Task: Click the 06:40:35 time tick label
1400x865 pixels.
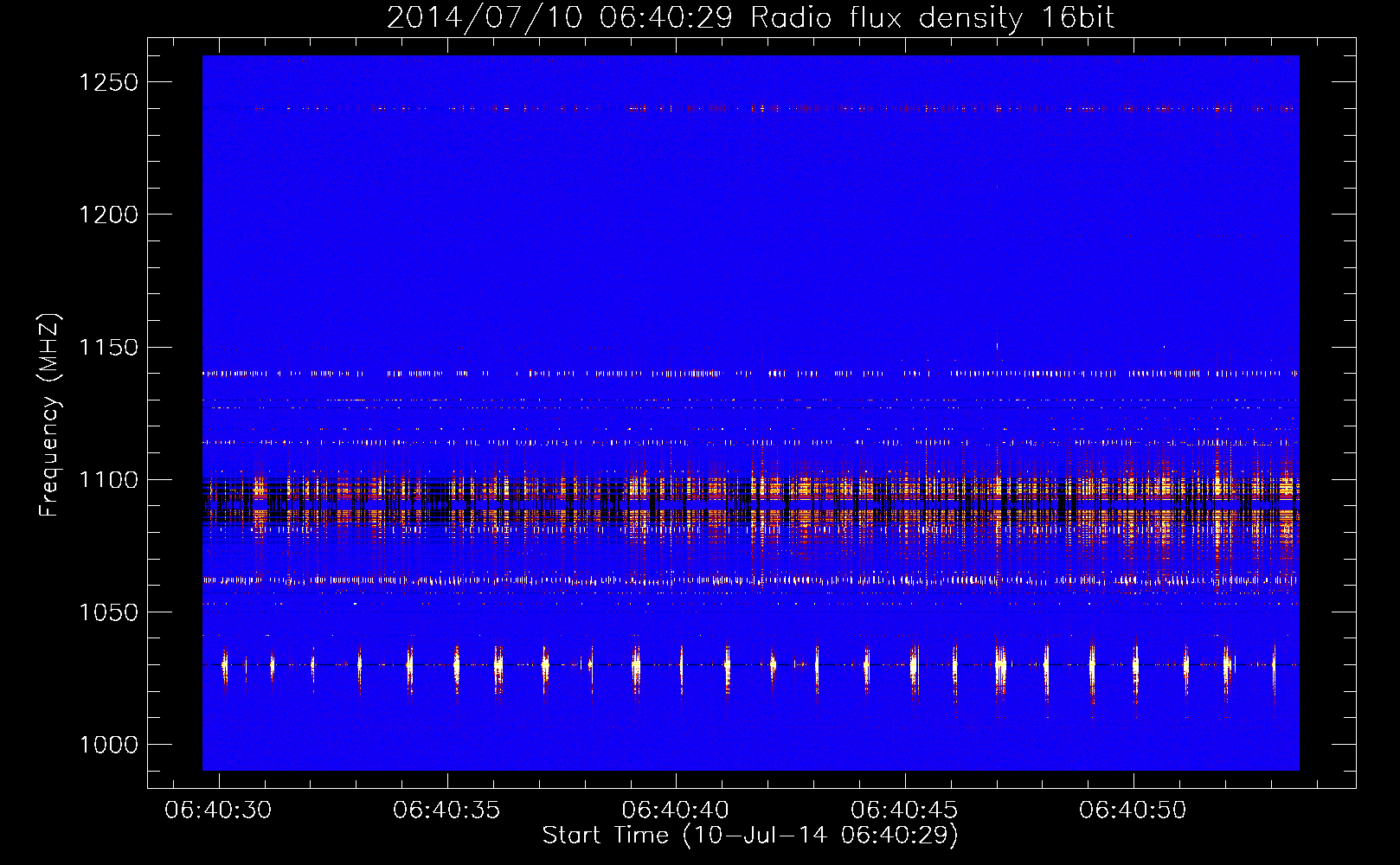Action: [x=446, y=810]
